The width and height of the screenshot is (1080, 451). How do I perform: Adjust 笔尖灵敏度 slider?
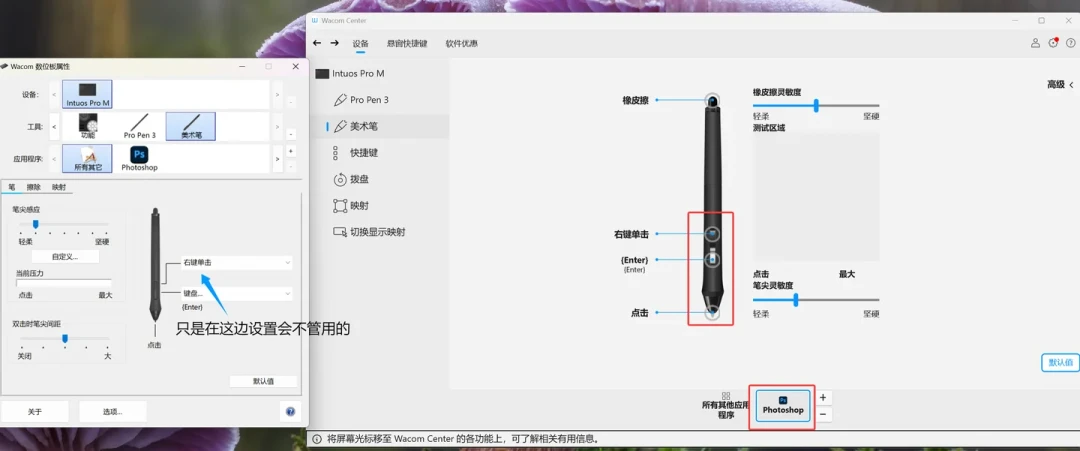click(796, 300)
